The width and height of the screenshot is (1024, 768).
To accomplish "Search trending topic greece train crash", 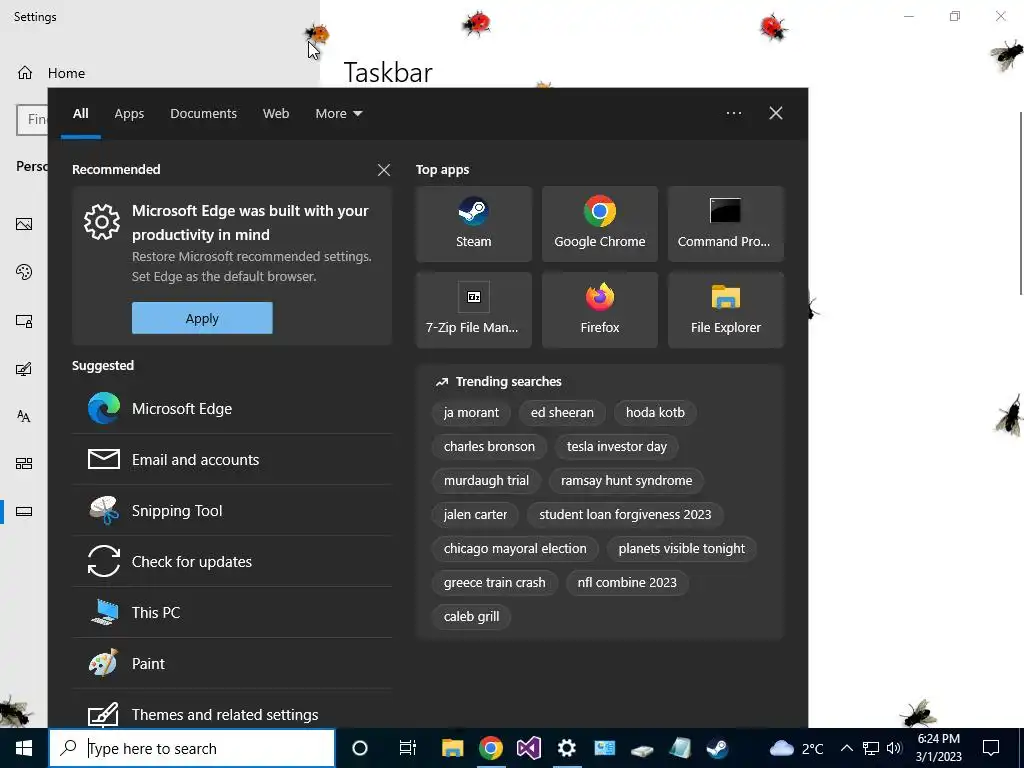I will [x=494, y=582].
